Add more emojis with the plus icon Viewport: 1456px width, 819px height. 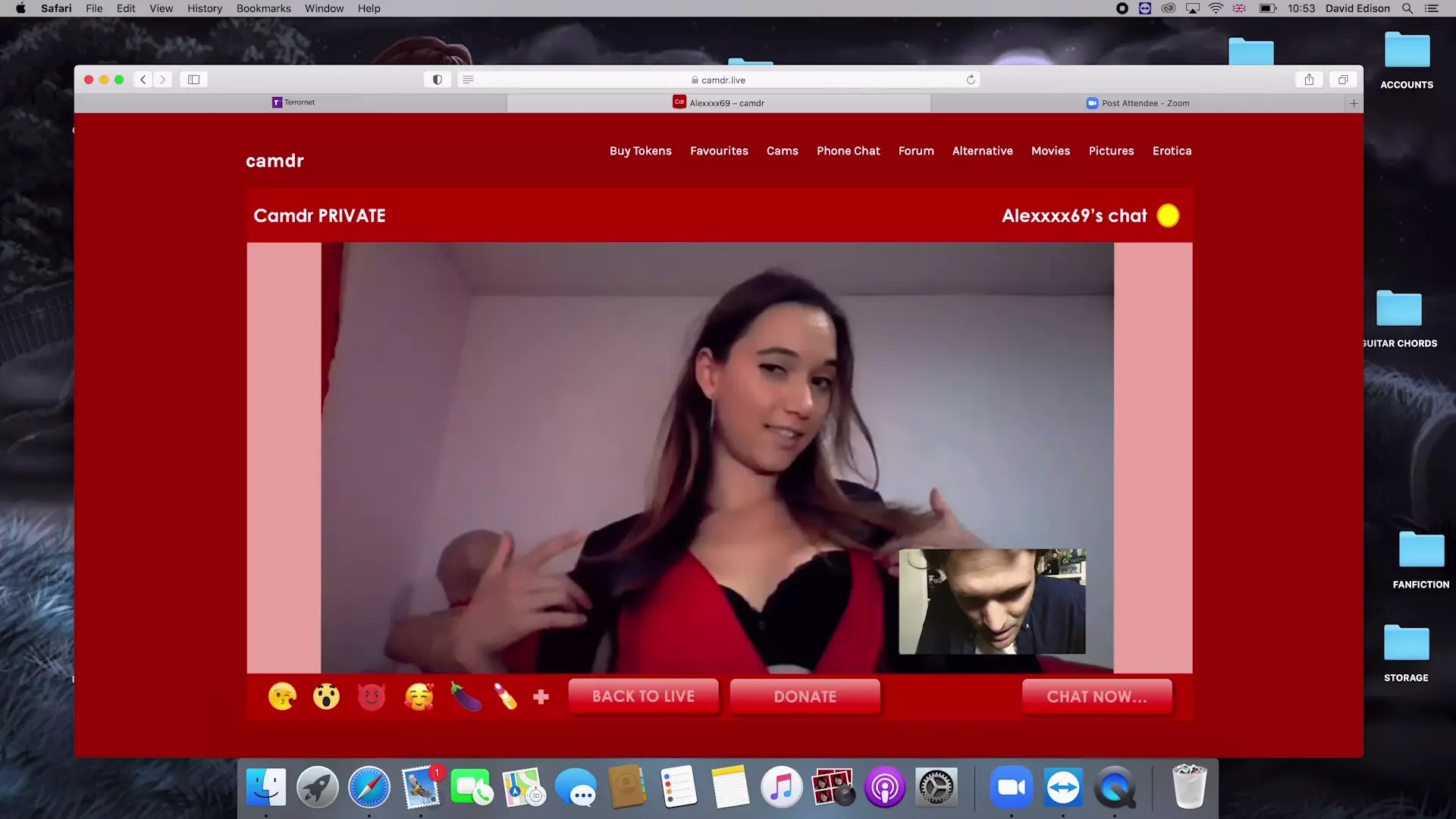tap(541, 697)
